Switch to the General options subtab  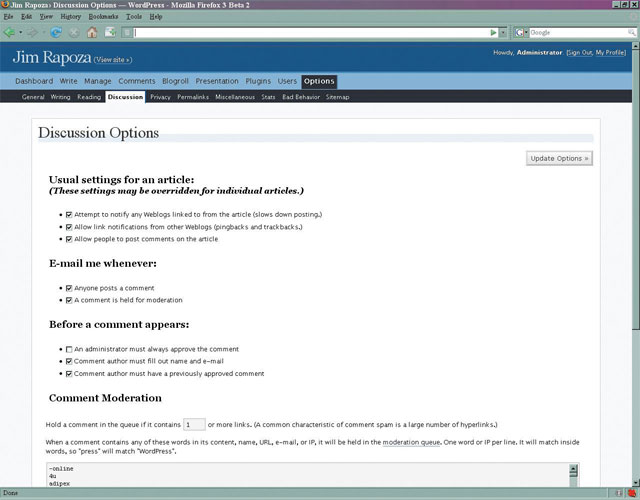[x=33, y=97]
